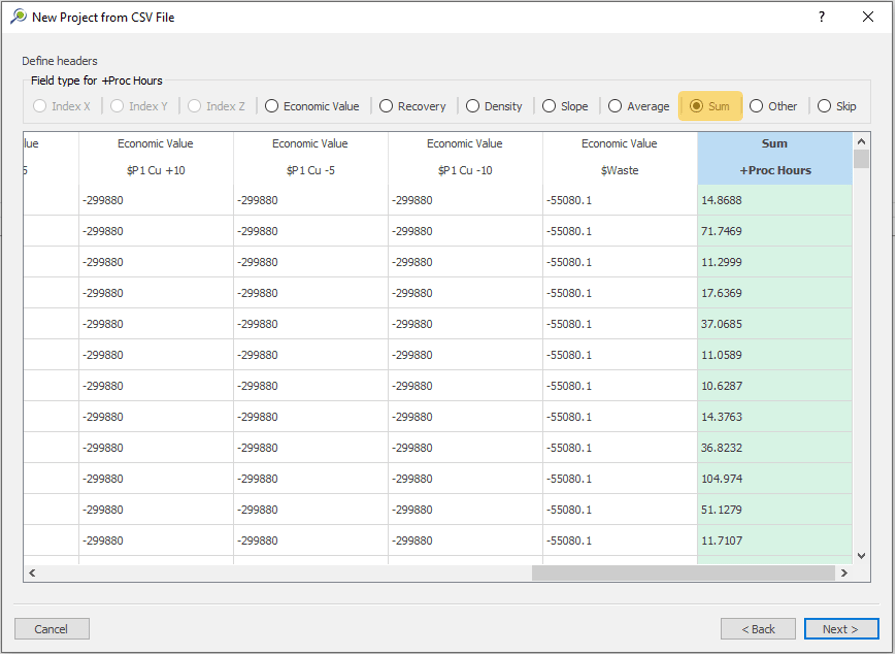This screenshot has width=895, height=654.
Task: Click the horizontal scrollbar thumb
Action: (682, 573)
